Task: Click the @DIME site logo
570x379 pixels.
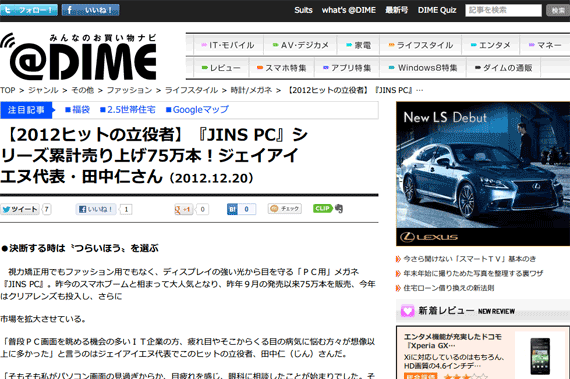Action: 79,57
